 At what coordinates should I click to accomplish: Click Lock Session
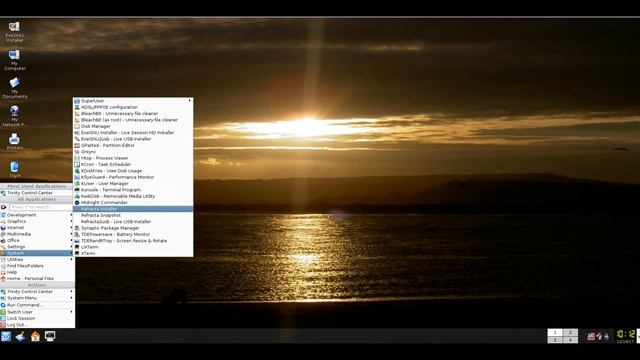coord(37,318)
